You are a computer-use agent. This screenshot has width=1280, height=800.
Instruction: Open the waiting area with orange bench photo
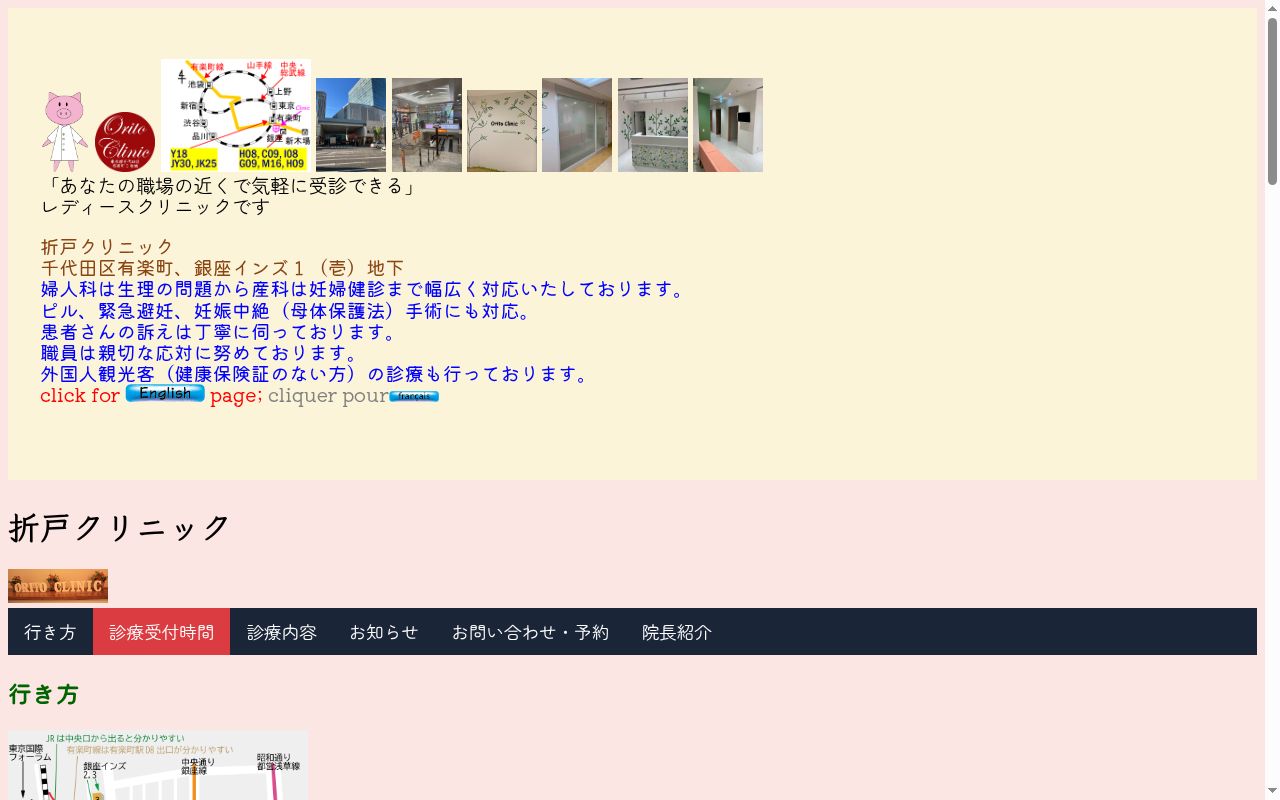click(728, 125)
